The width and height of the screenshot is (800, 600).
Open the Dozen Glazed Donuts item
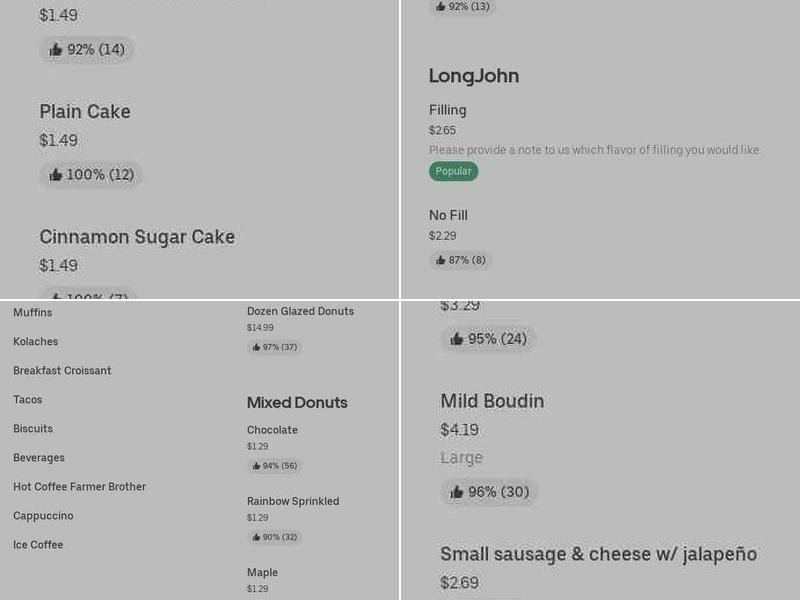point(301,311)
